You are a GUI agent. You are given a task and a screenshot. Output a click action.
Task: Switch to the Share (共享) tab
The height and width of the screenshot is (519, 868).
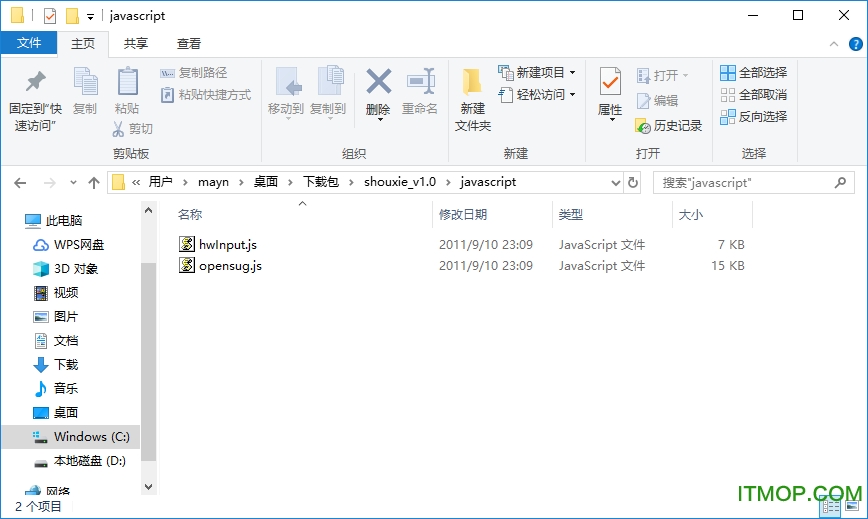[x=136, y=44]
